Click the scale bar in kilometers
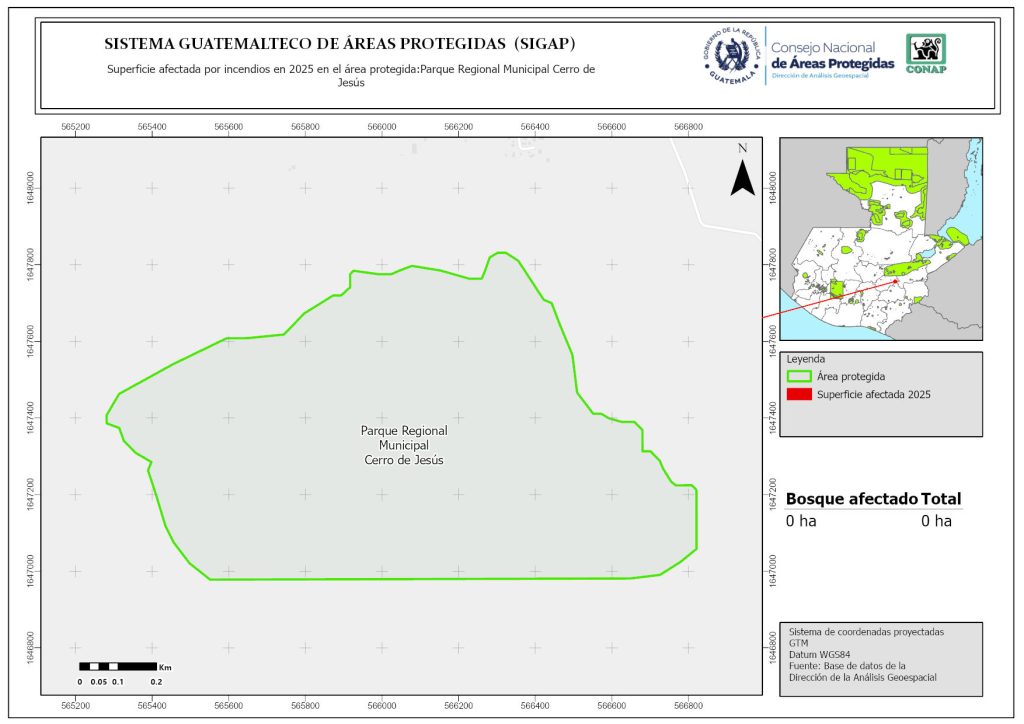Screen dimensions: 1024x724 pos(118,666)
